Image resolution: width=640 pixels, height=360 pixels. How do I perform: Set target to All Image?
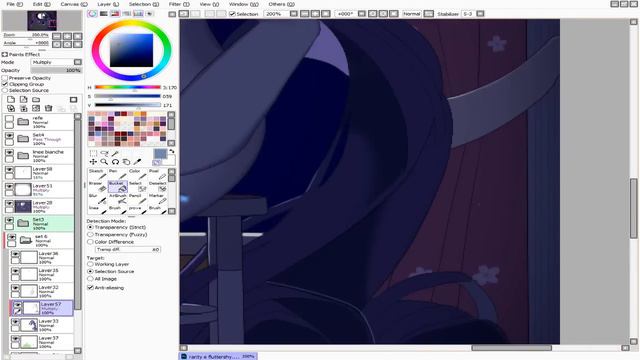pos(90,279)
